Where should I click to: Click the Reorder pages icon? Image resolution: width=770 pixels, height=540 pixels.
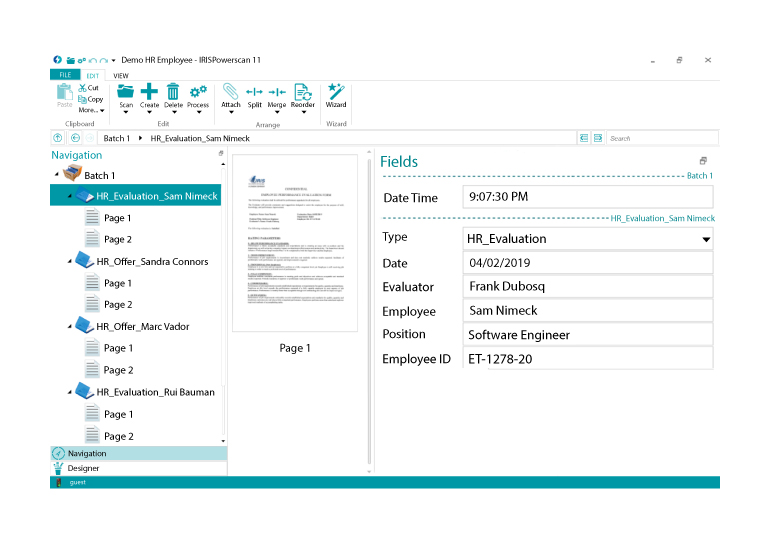[x=302, y=92]
